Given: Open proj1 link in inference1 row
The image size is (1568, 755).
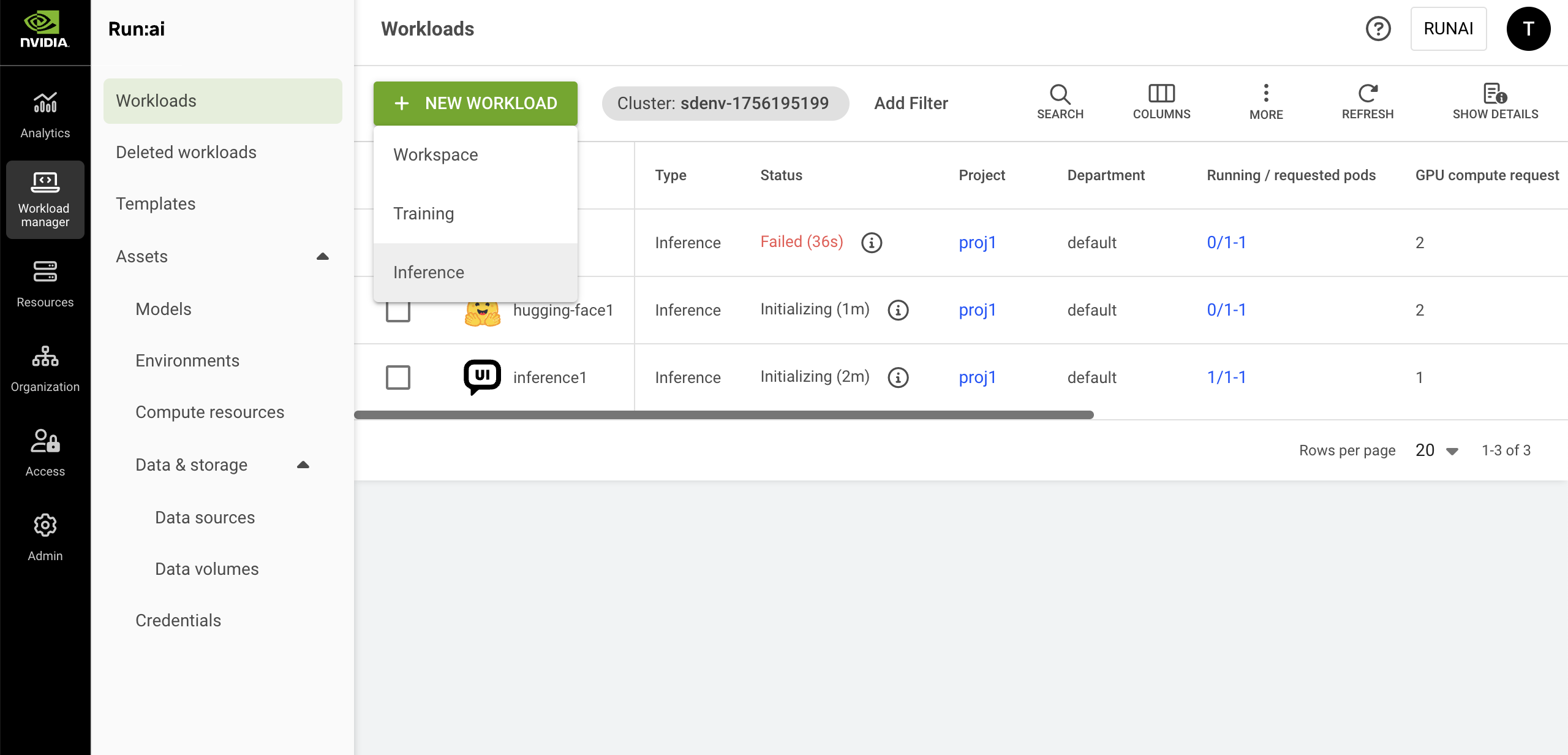Looking at the screenshot, I should [x=977, y=377].
